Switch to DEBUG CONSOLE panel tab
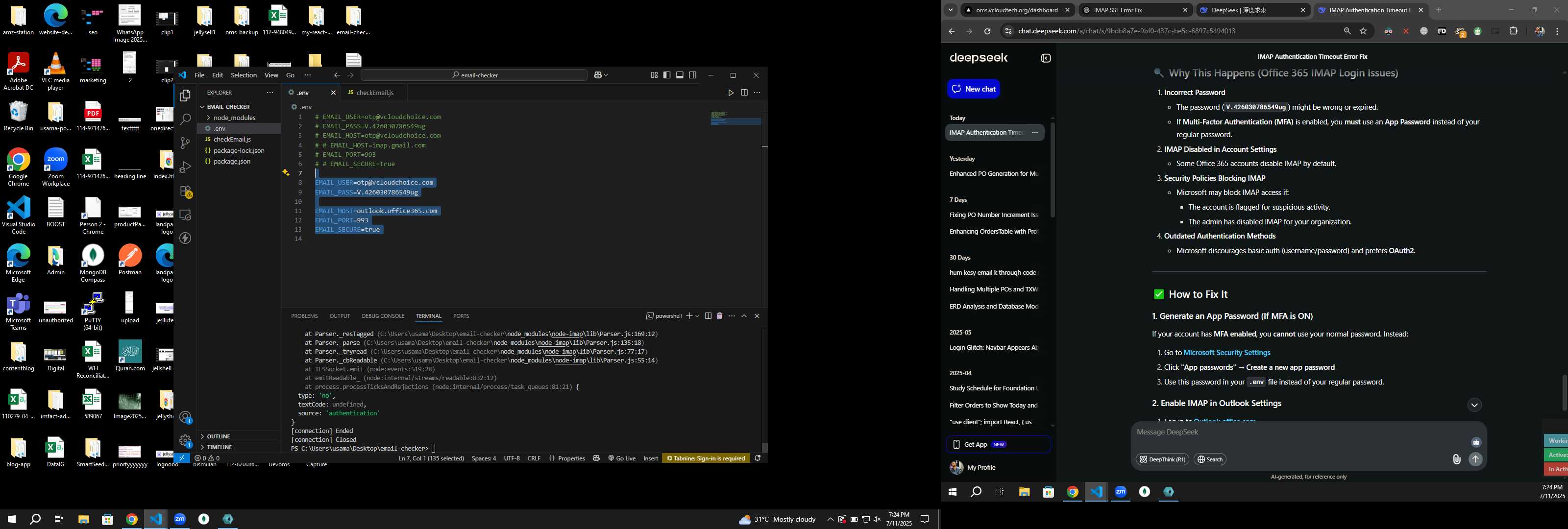 pyautogui.click(x=383, y=316)
